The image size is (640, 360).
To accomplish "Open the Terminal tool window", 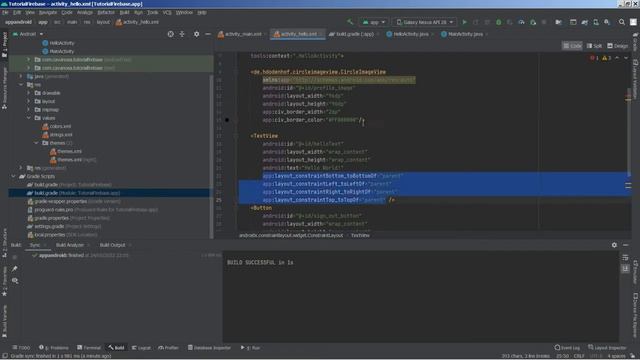I will (x=89, y=348).
